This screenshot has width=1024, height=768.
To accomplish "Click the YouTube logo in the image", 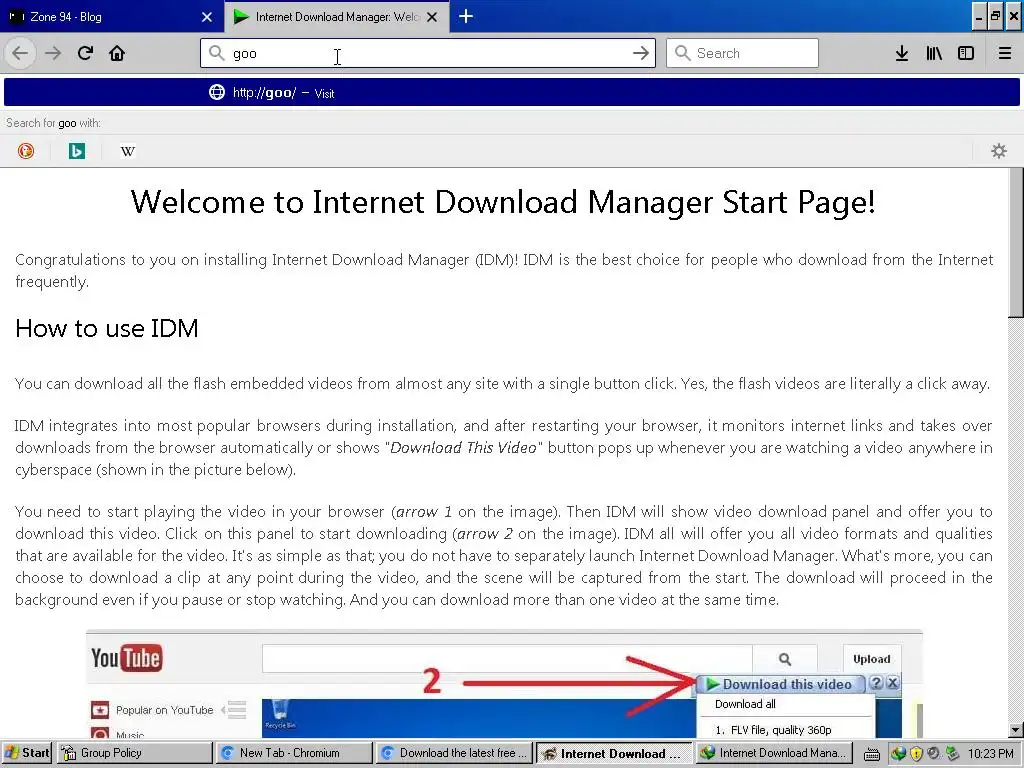I will coord(127,658).
